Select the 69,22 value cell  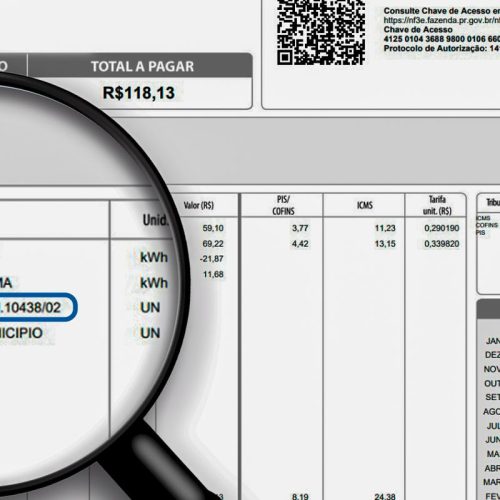pos(213,244)
